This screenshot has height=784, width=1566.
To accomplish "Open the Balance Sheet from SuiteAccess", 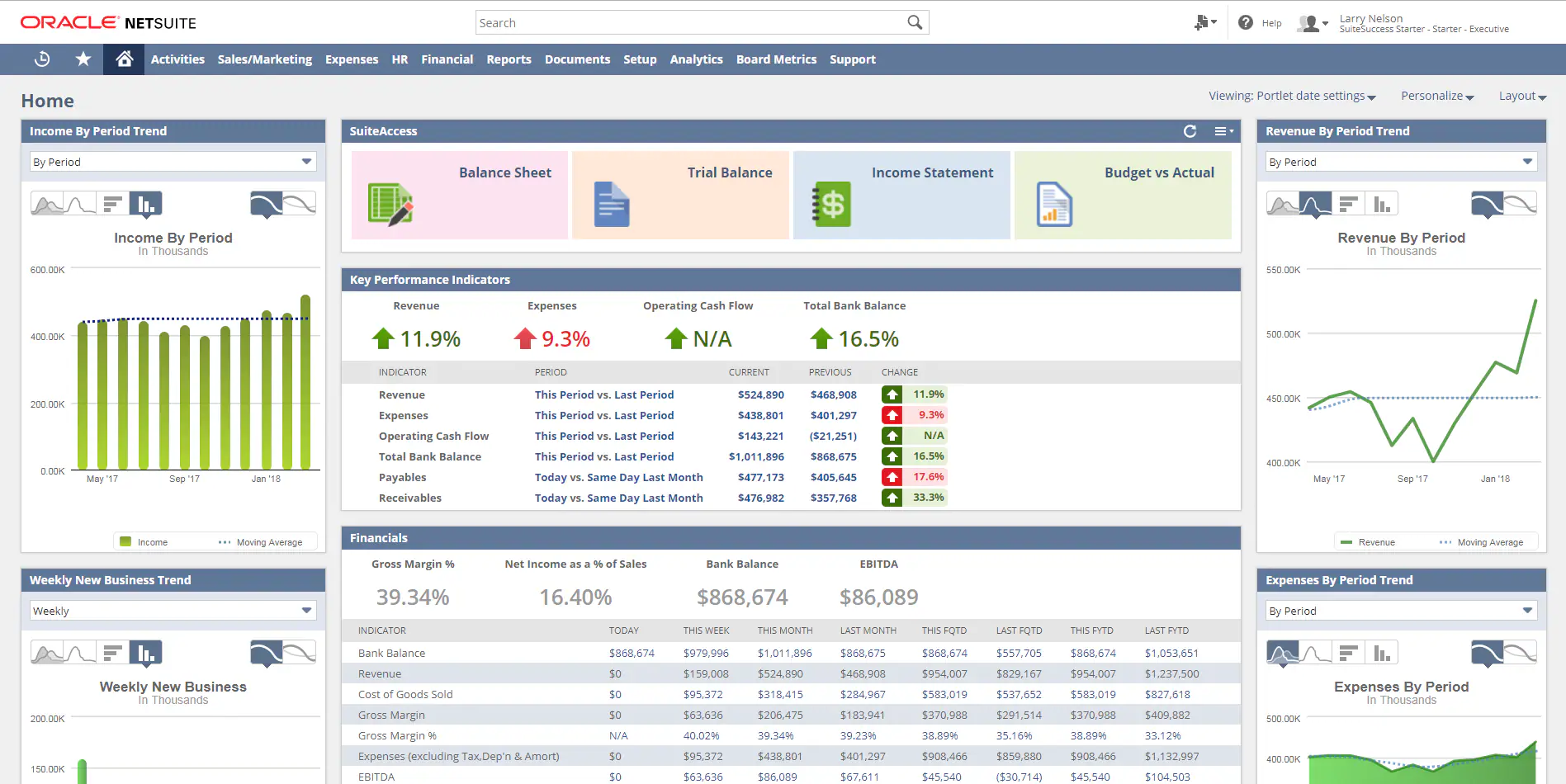I will tap(459, 195).
